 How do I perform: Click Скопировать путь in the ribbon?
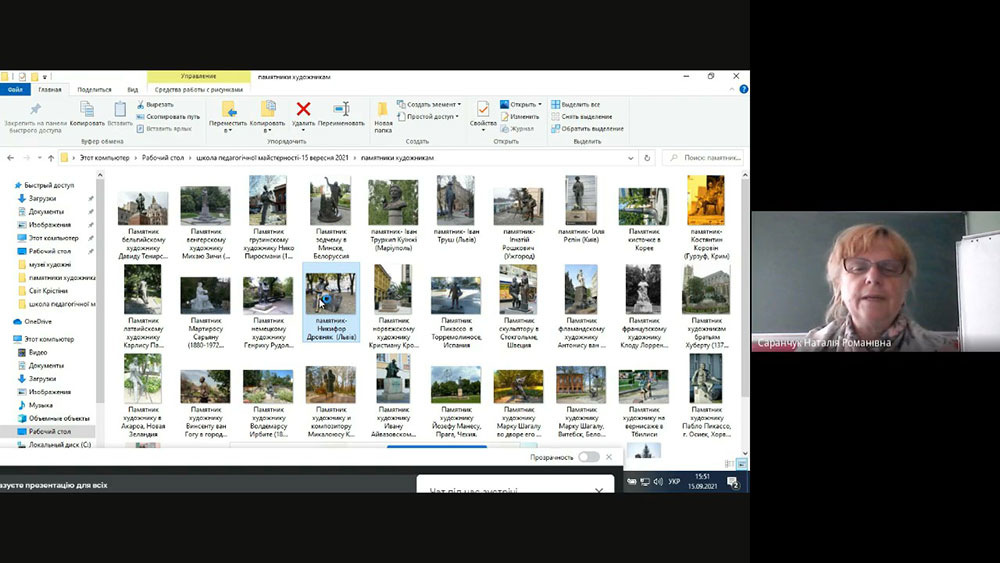pyautogui.click(x=168, y=117)
